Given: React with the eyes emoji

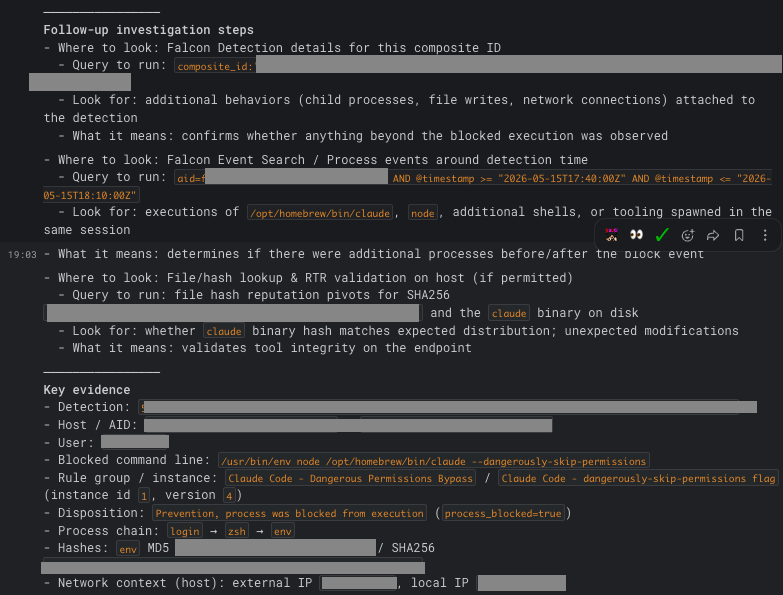Looking at the screenshot, I should [x=636, y=235].
